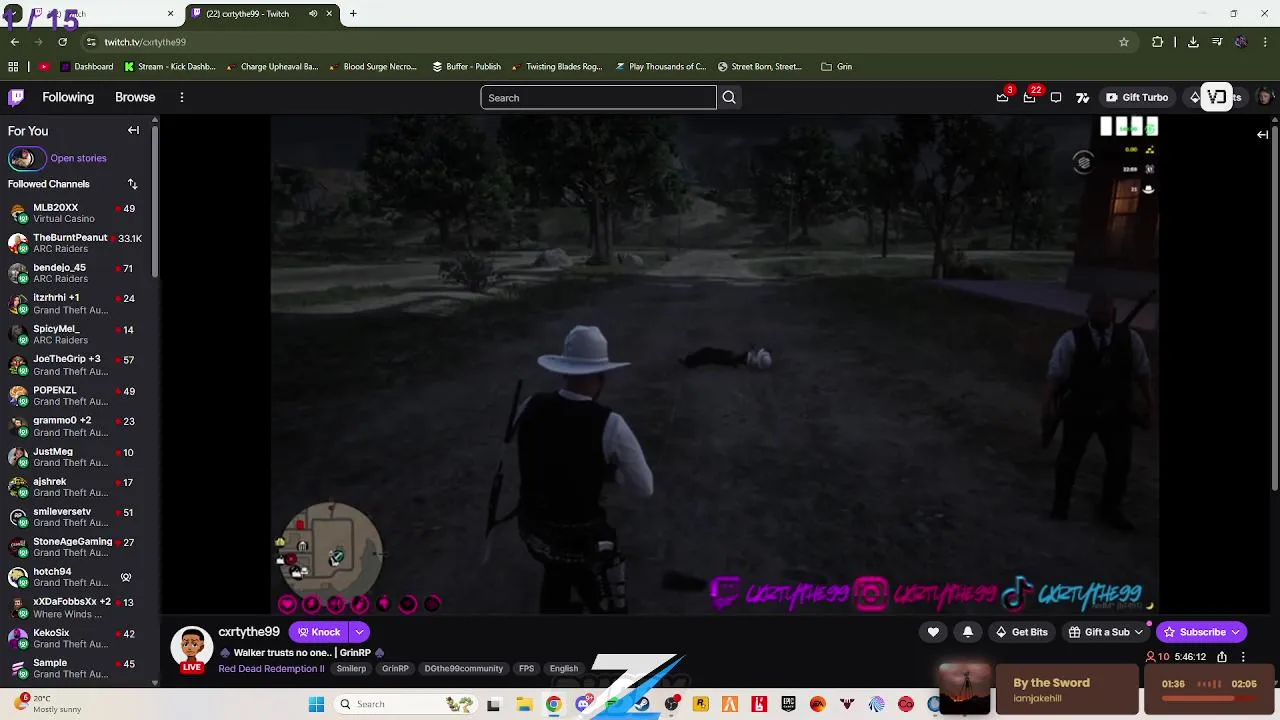Open TheBurntPeanut followed channel

pos(76,243)
